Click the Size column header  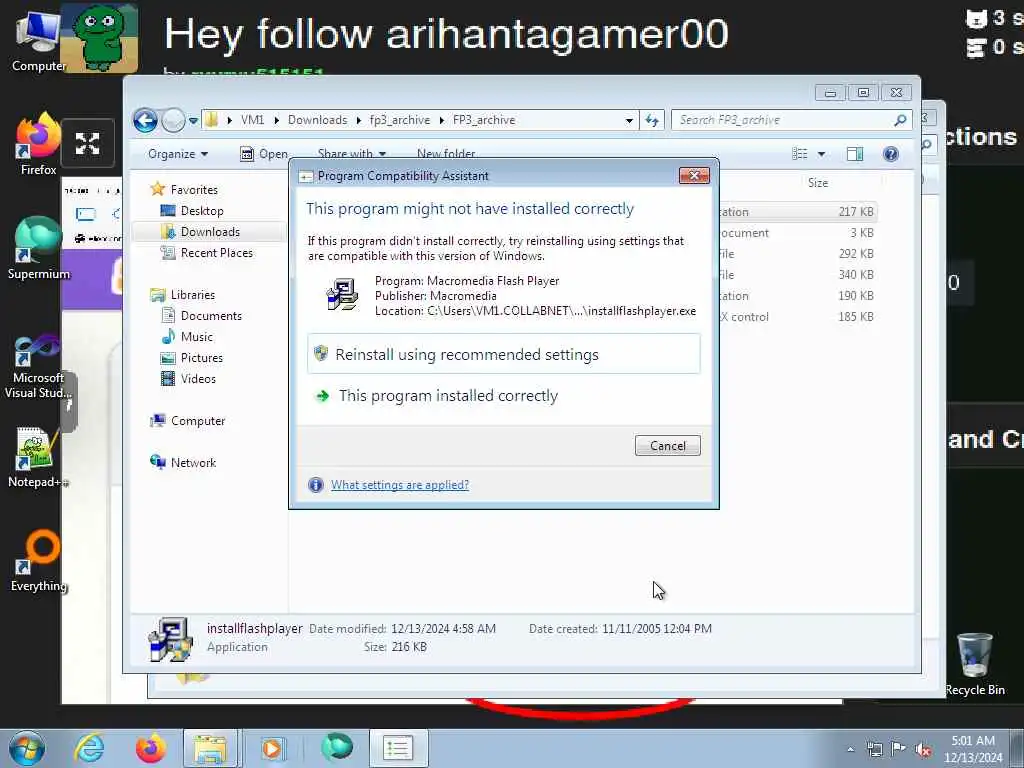[818, 183]
